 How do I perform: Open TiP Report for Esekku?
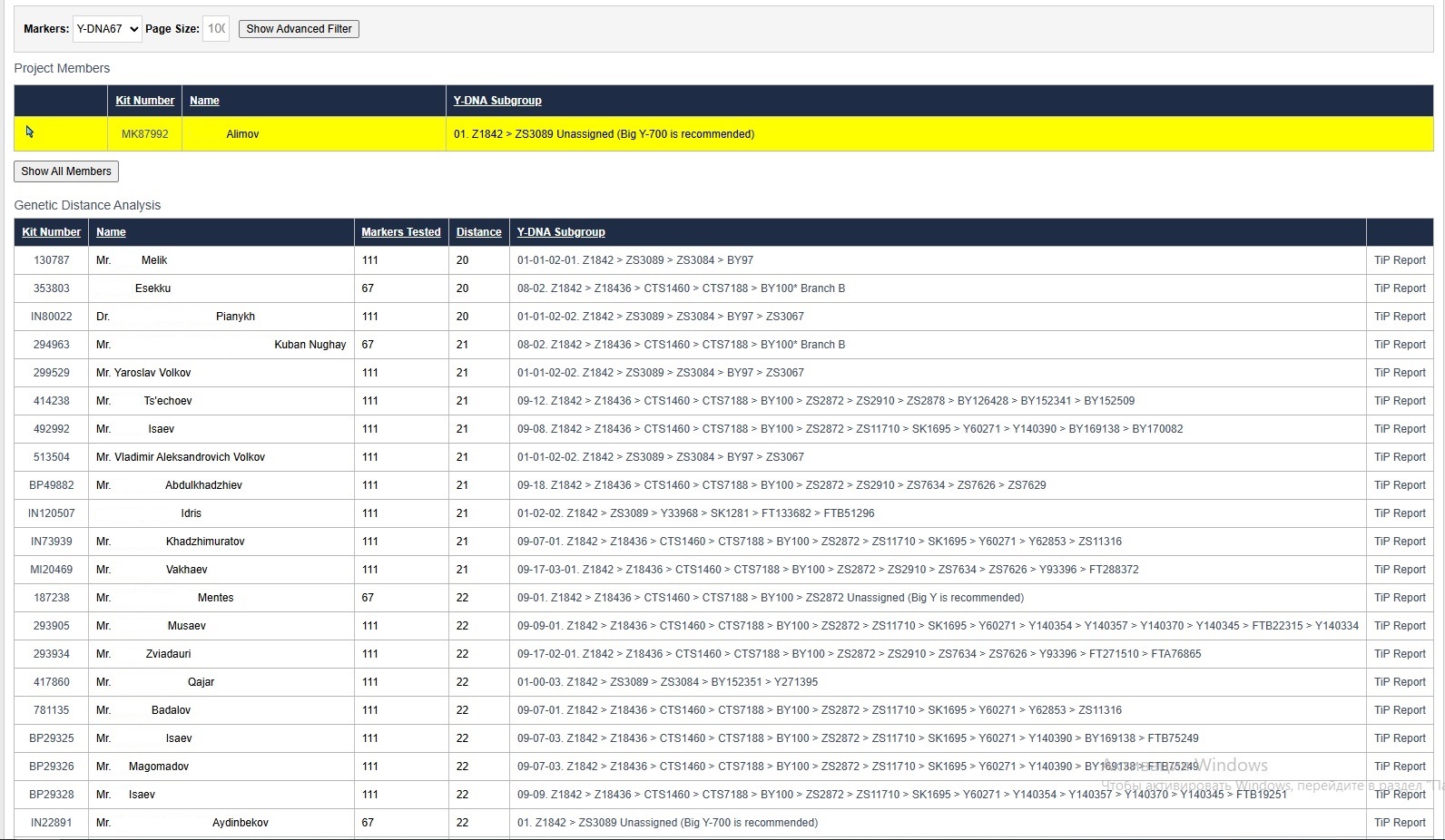pos(1400,288)
